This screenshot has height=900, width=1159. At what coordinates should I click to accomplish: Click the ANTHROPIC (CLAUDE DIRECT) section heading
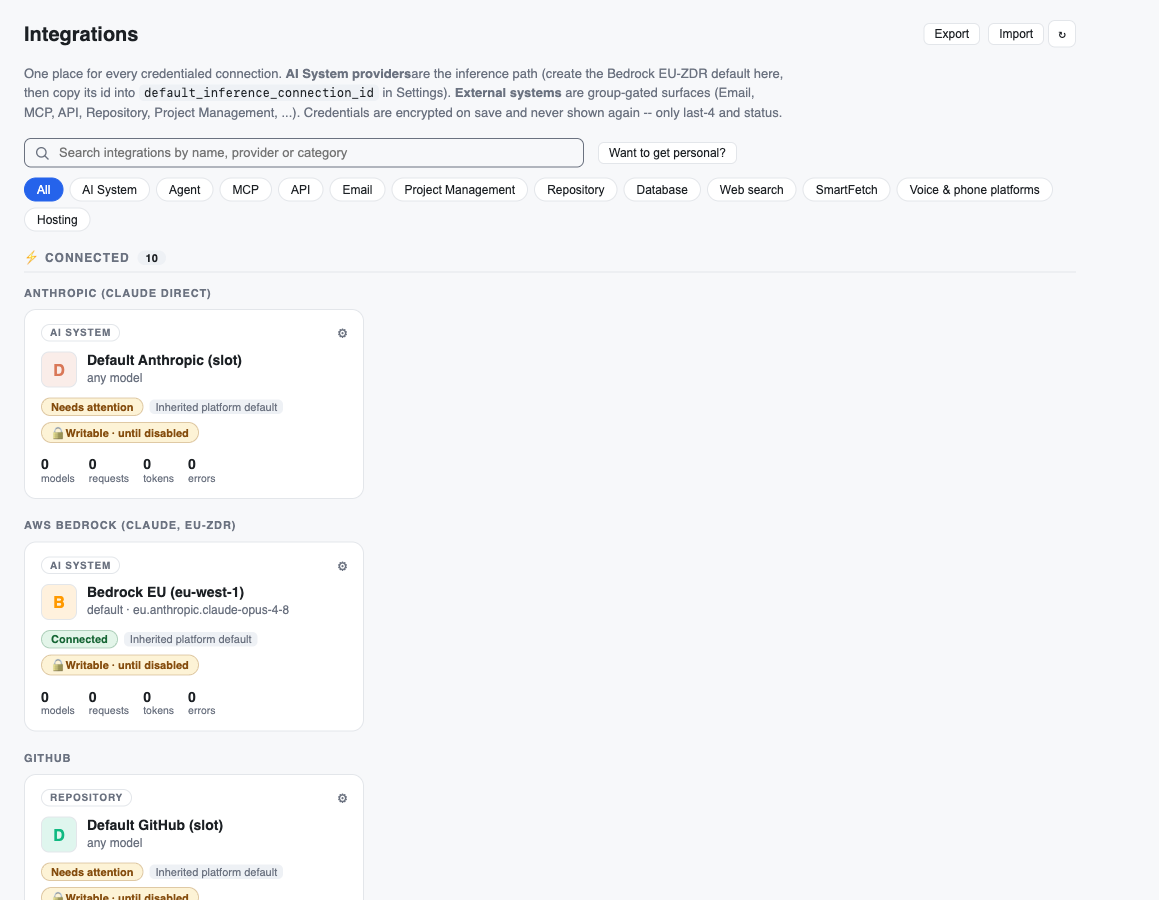[118, 293]
